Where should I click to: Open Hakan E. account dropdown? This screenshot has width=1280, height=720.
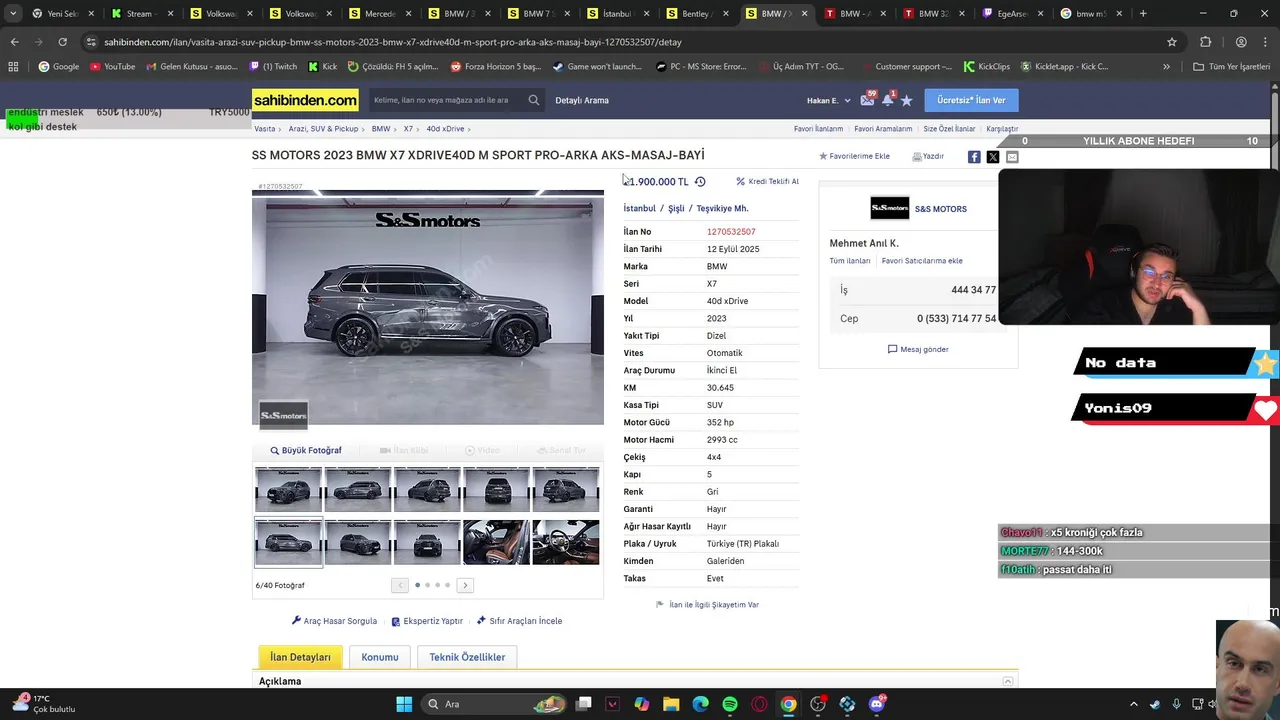pyautogui.click(x=829, y=100)
